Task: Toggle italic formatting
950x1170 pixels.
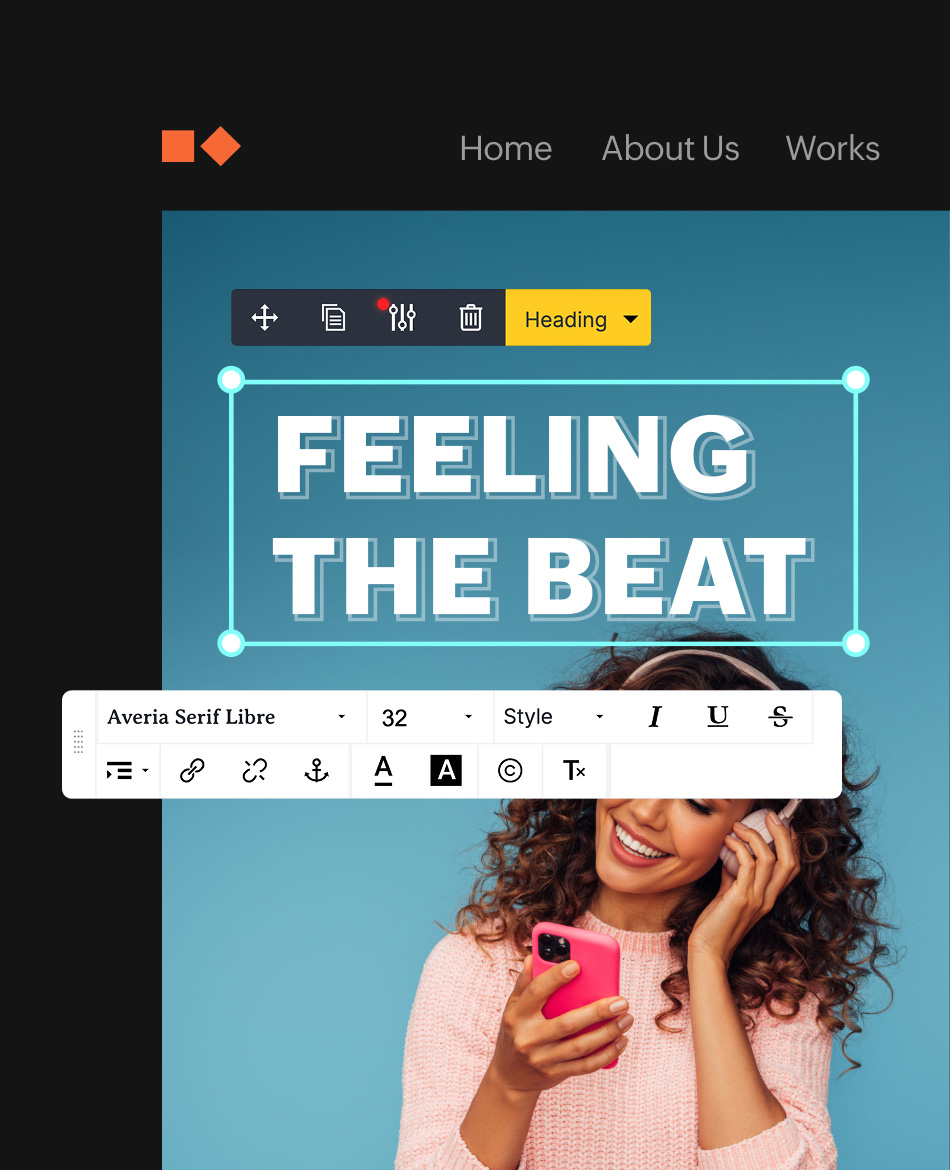Action: click(654, 716)
